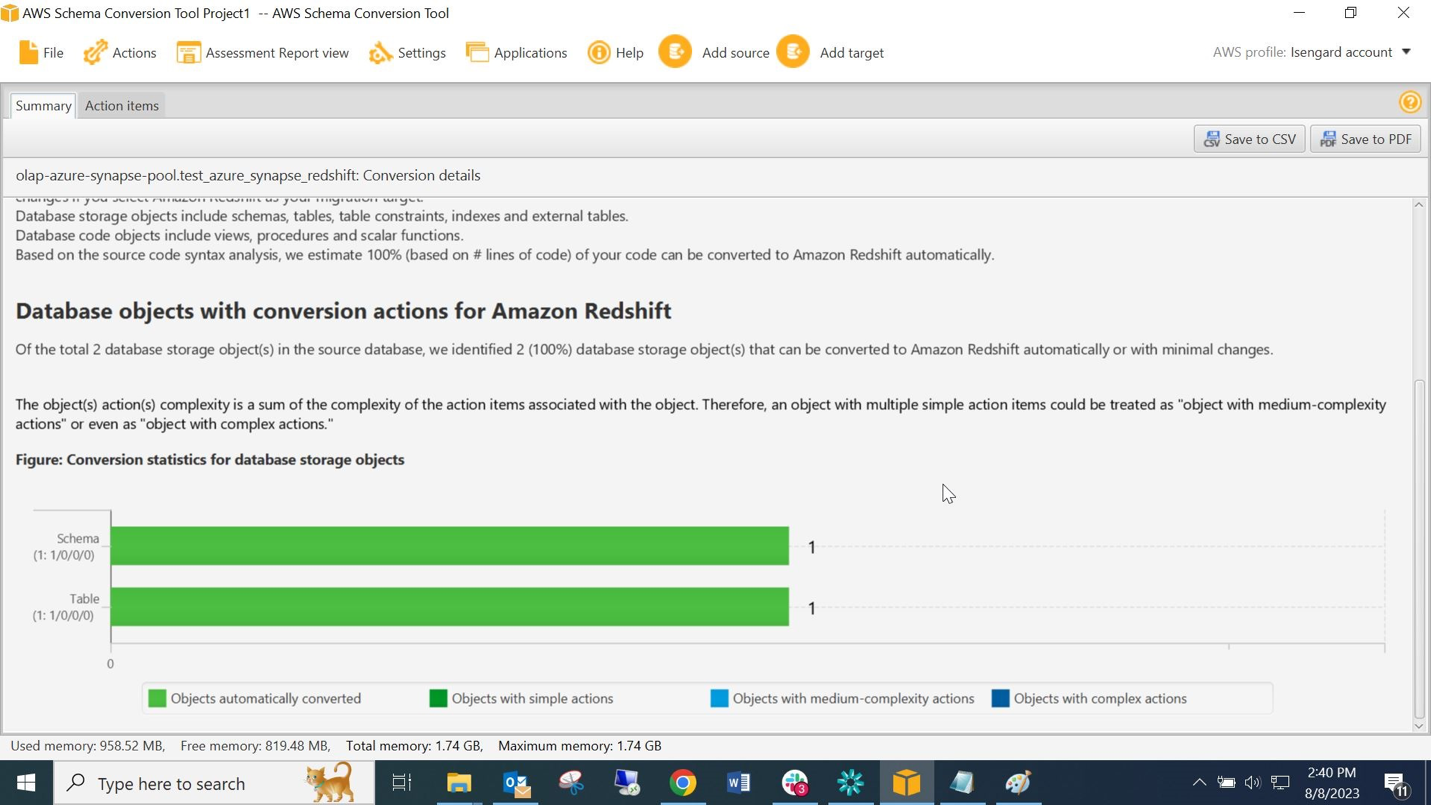Select the Summary tab
1431x805 pixels.
tap(43, 105)
